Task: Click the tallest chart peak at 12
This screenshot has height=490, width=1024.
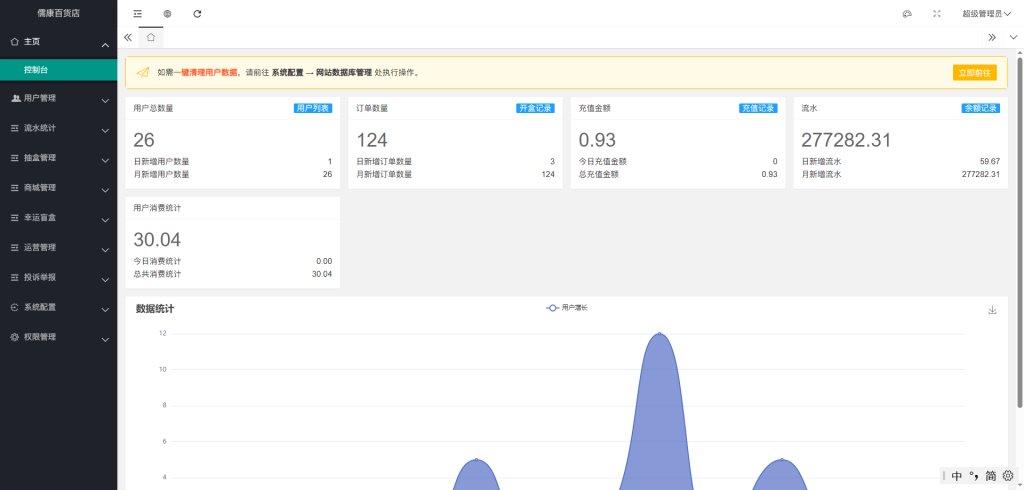Action: pos(660,333)
